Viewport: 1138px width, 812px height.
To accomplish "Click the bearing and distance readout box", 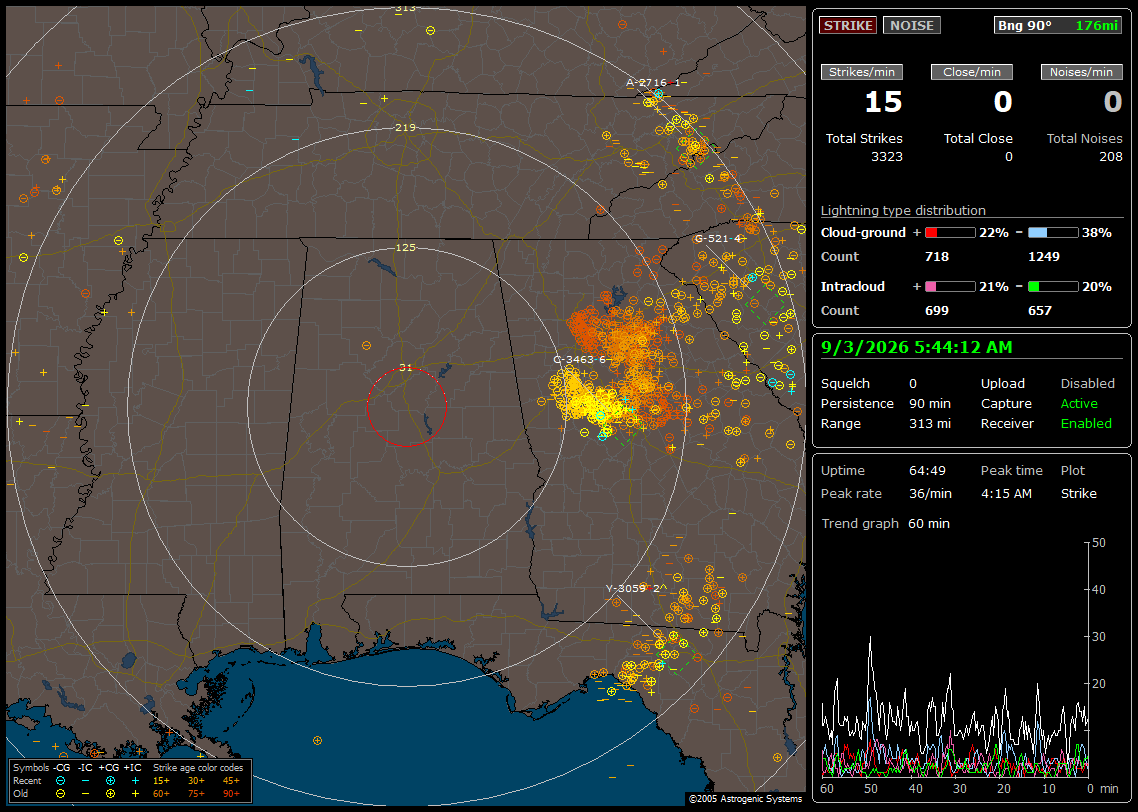I will pyautogui.click(x=1057, y=25).
